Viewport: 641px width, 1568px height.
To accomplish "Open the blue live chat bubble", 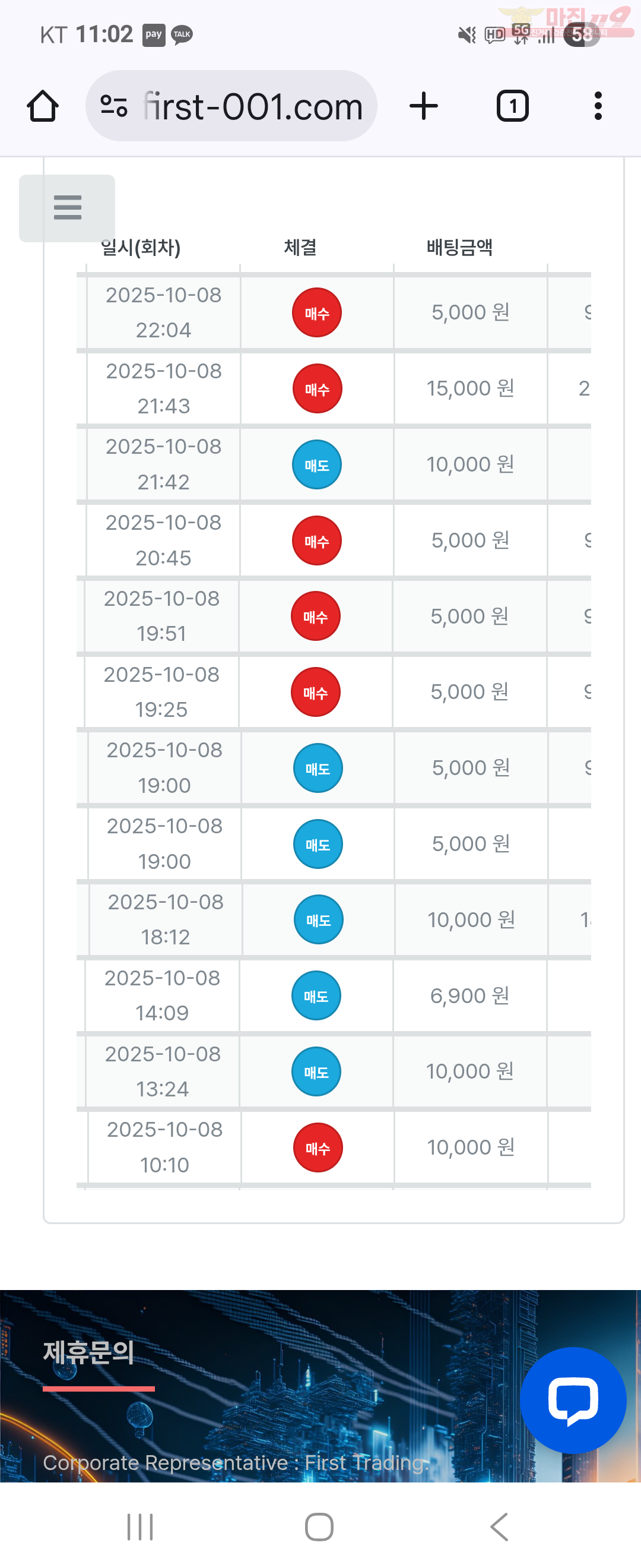I will click(572, 1399).
